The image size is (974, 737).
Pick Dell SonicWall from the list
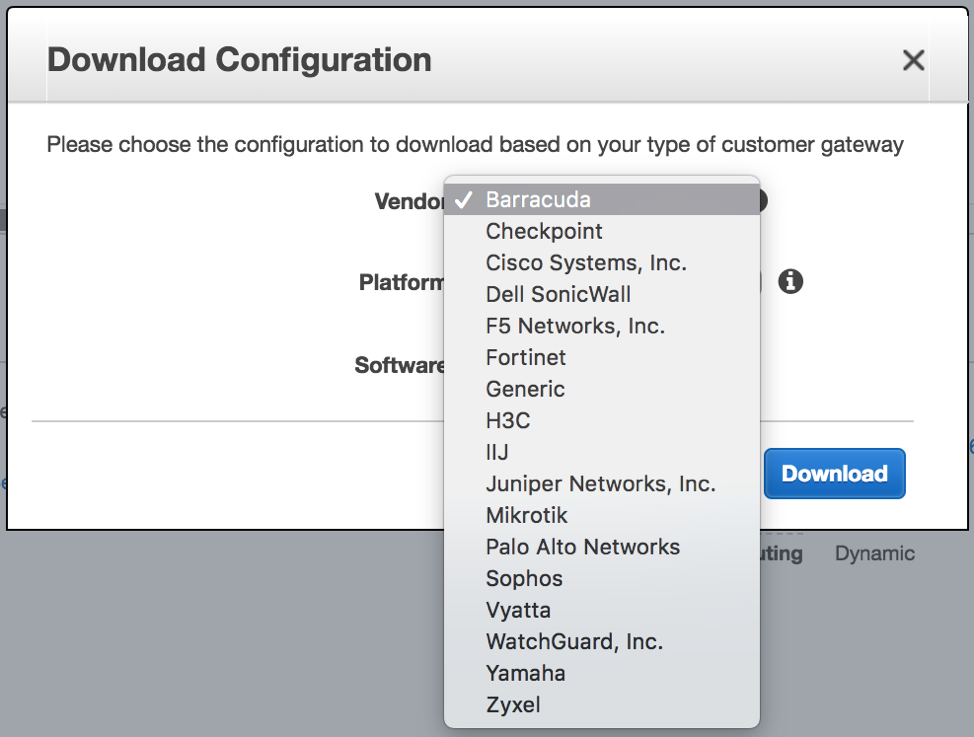(558, 294)
